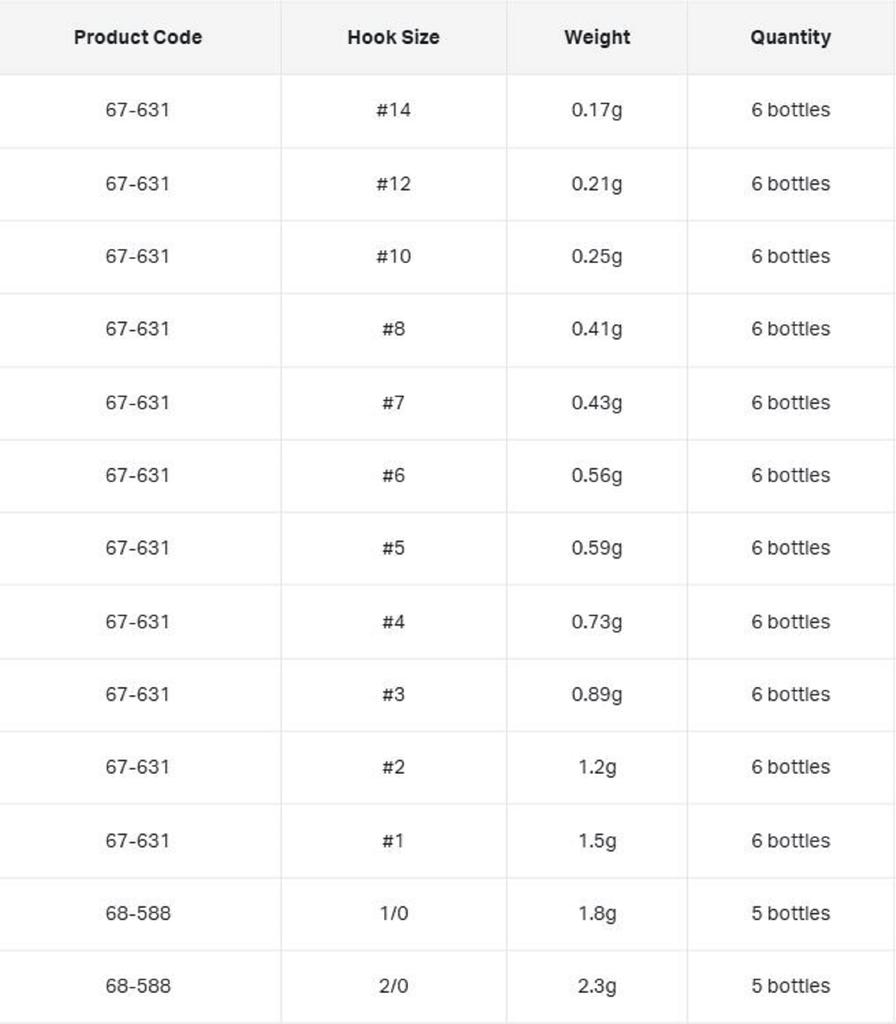This screenshot has height=1024, width=896.
Task: Select the quantity cell for 1/0 hook
Action: 790,913
